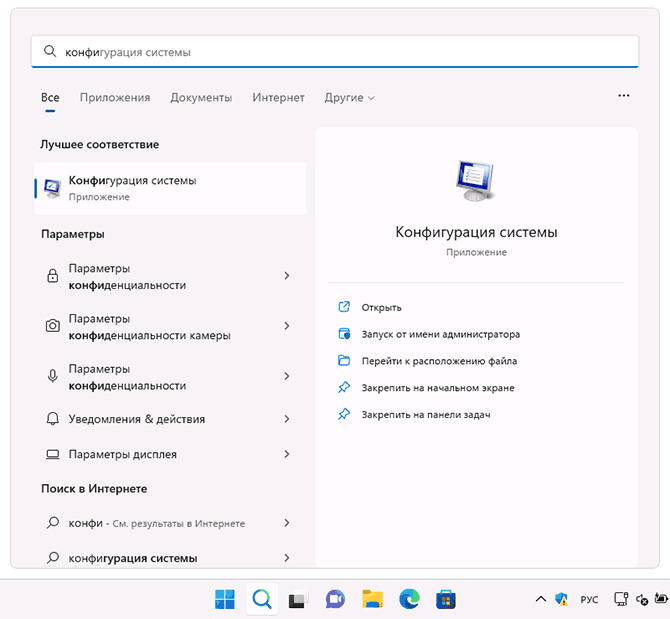The width and height of the screenshot is (670, 619).
Task: Click the small Конфигурация системы app icon in results
Action: (52, 188)
